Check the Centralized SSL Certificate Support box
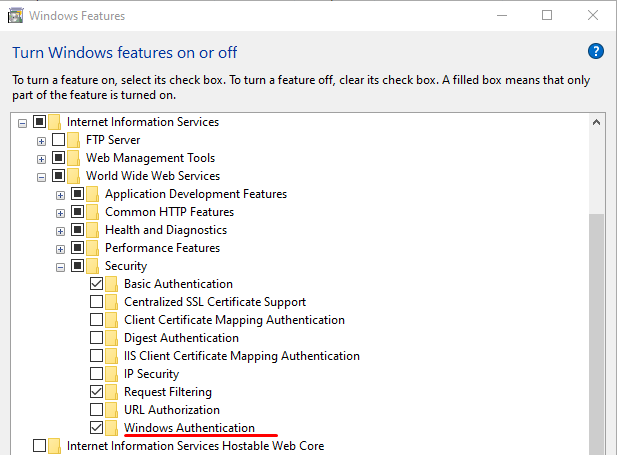 (96, 301)
